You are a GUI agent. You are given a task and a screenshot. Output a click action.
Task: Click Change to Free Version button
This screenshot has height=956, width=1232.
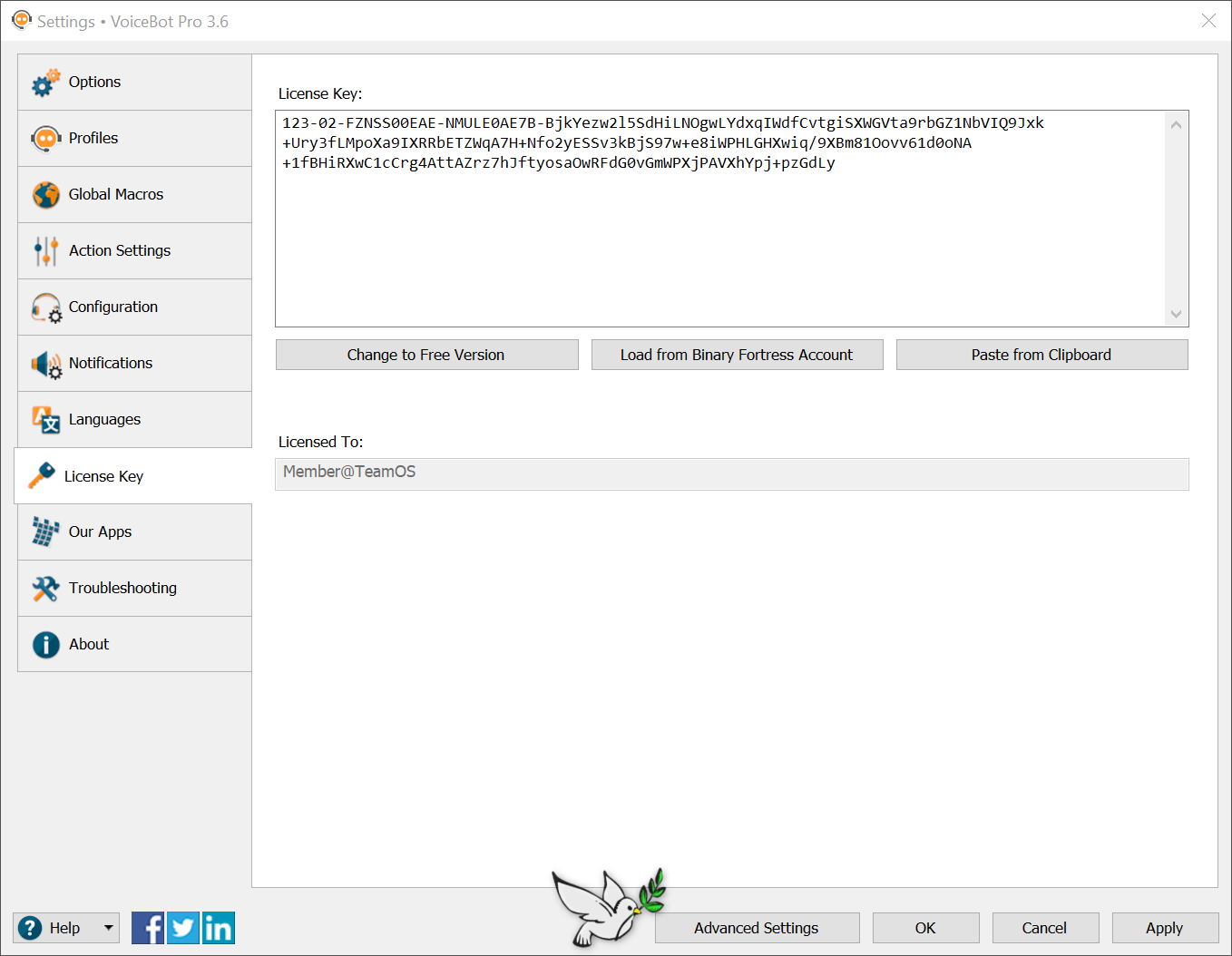tap(426, 355)
